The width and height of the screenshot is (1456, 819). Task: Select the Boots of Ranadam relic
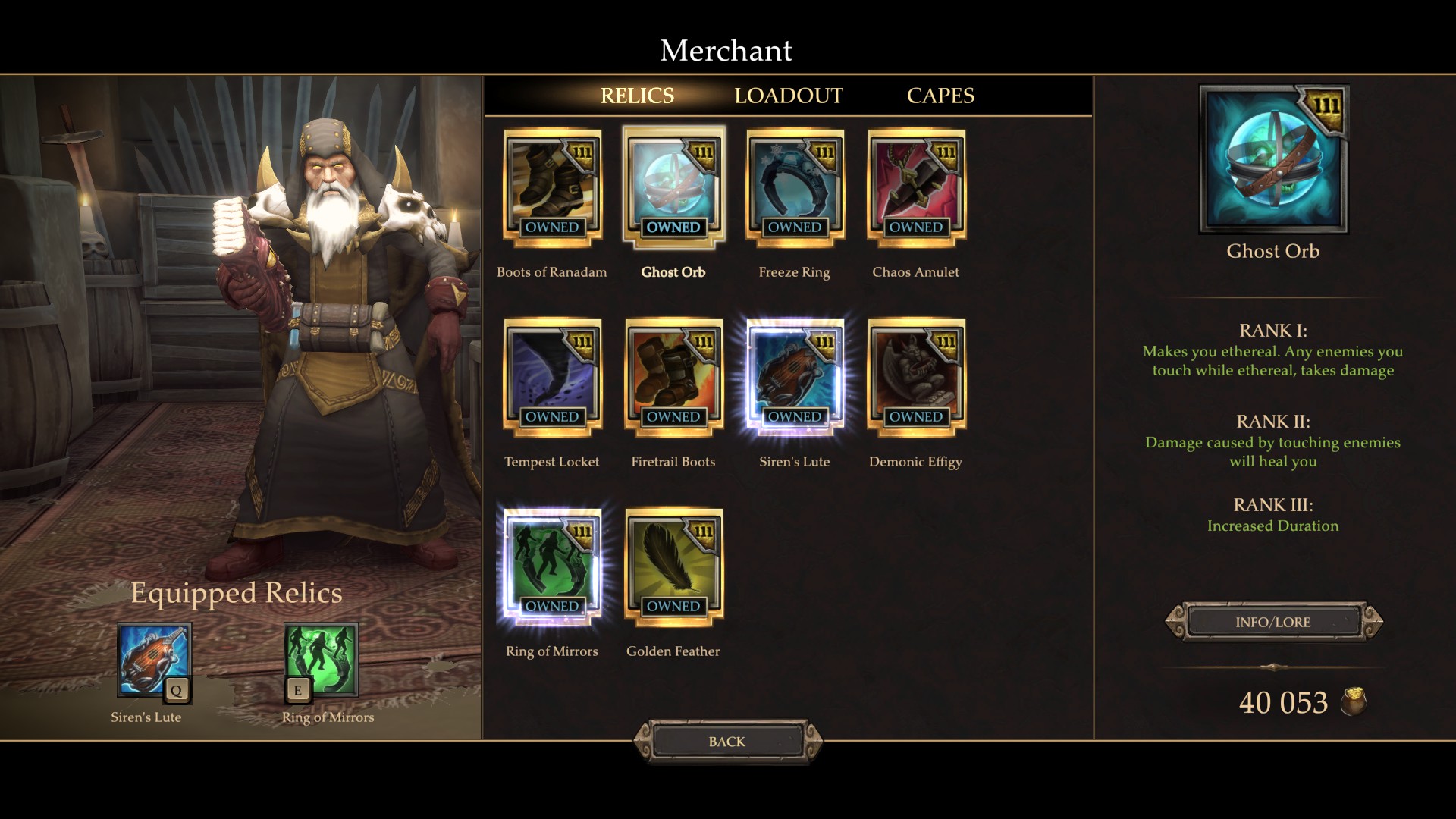tap(552, 188)
